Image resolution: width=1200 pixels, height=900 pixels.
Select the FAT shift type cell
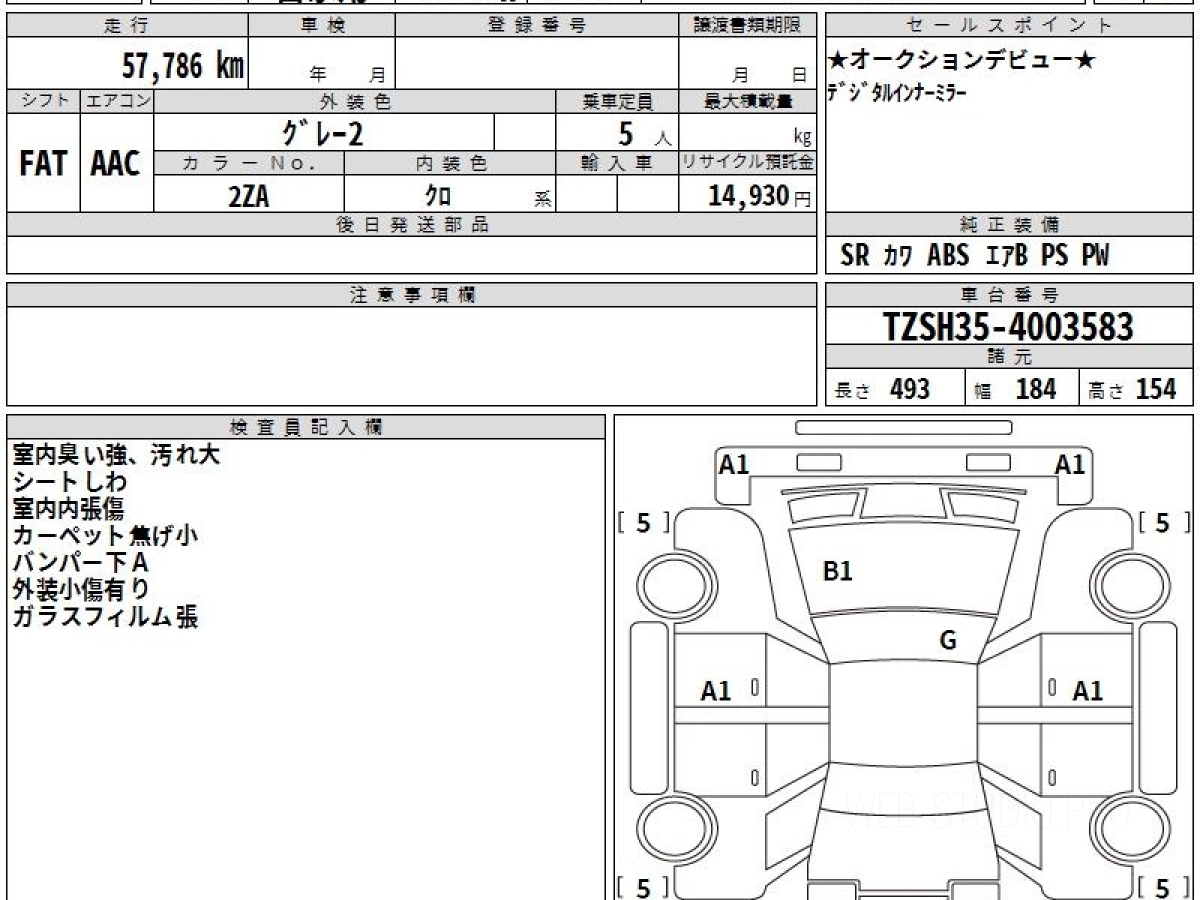point(43,164)
